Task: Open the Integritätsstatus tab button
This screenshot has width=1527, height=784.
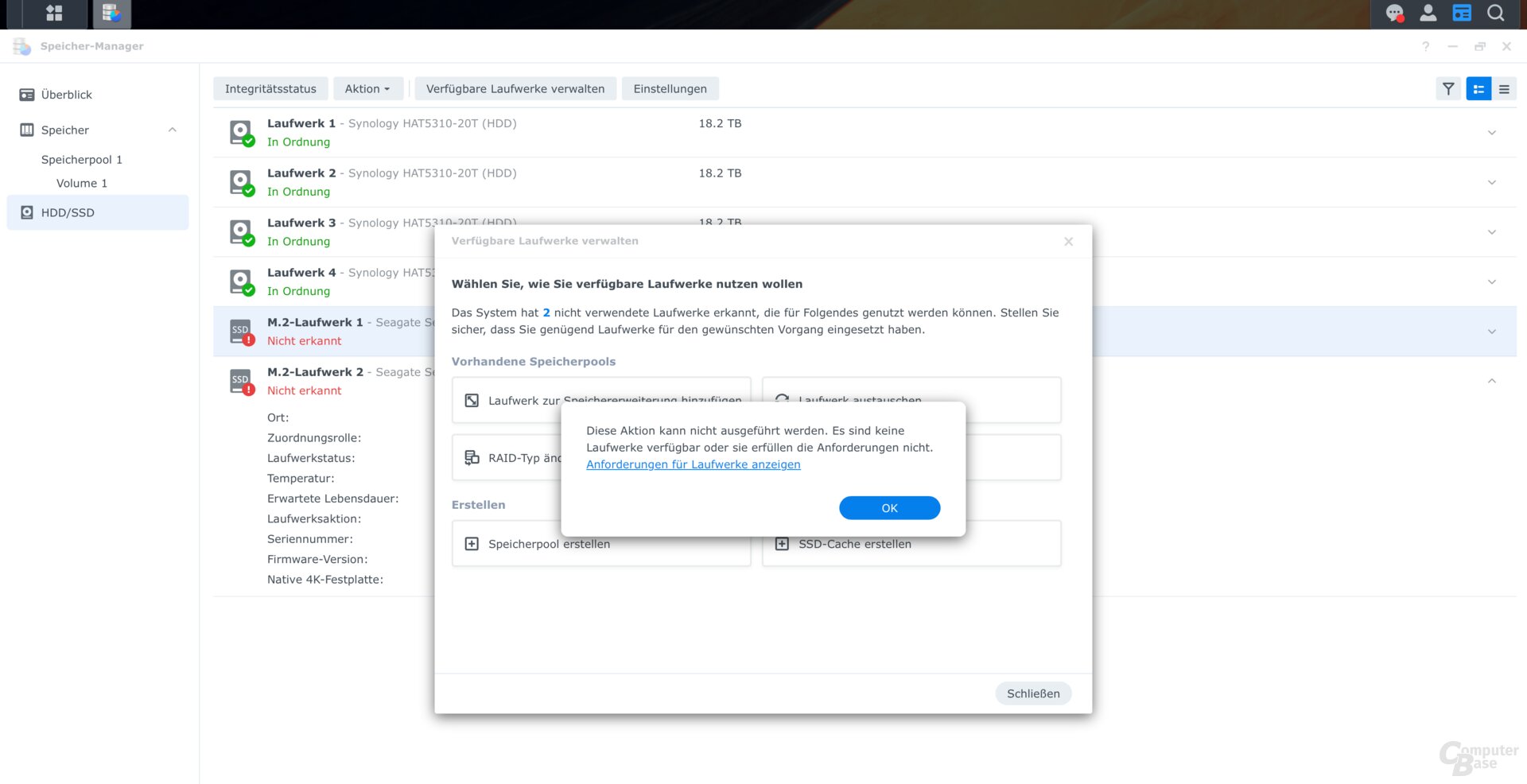Action: click(270, 89)
